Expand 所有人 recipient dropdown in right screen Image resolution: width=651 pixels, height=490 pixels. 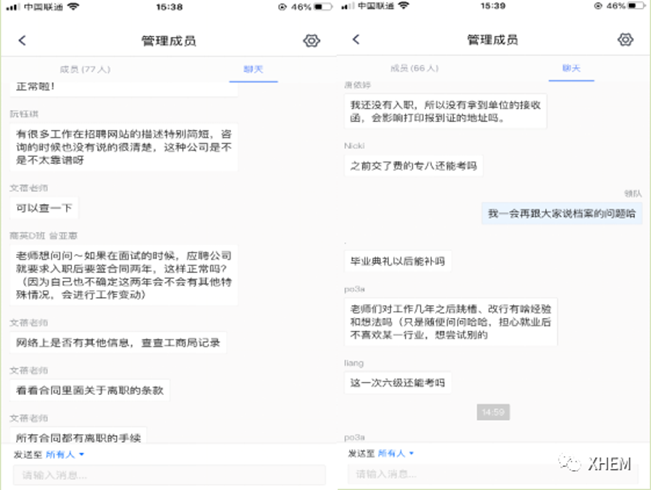pos(392,453)
